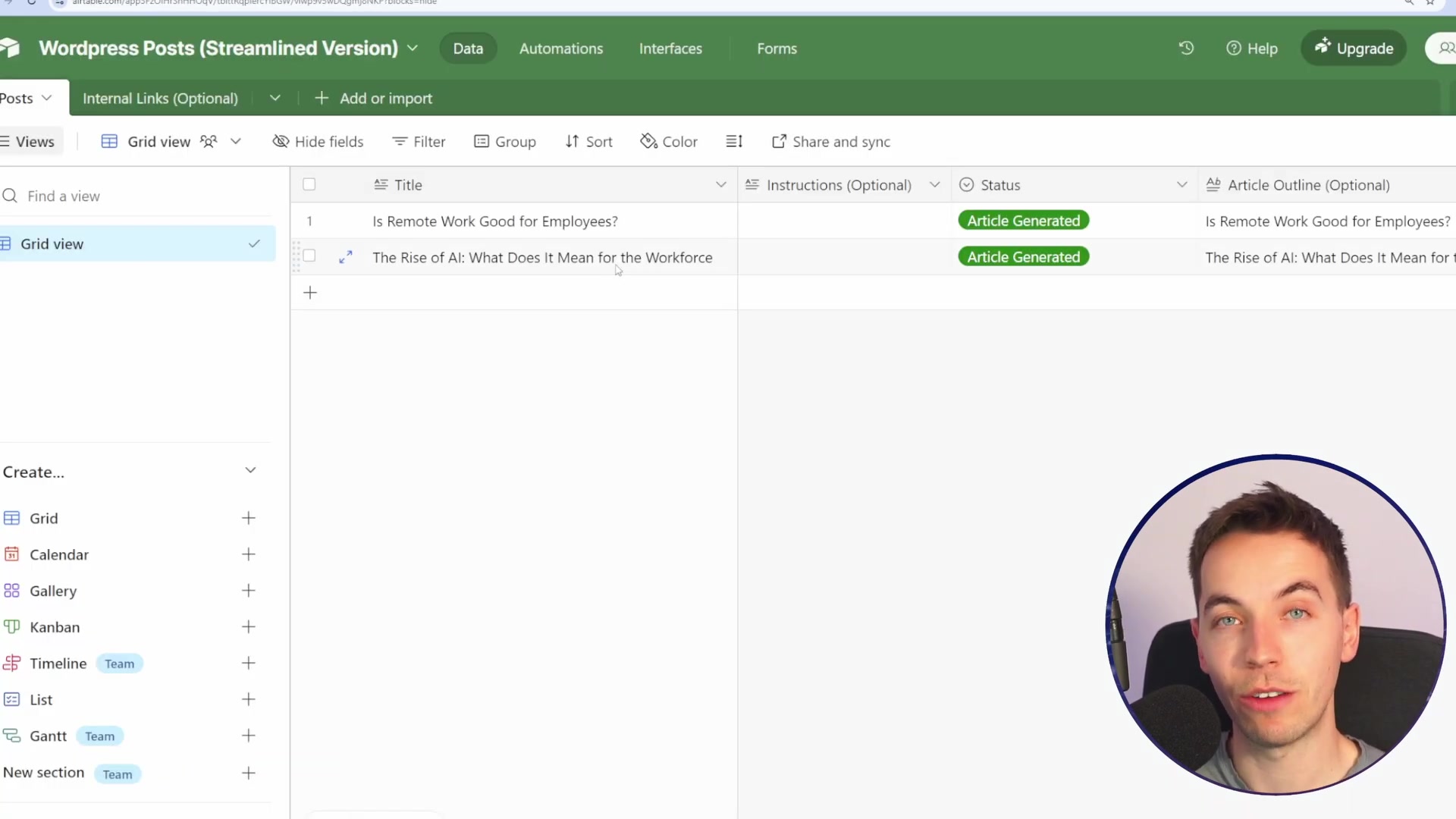Click the Kanban view type label
The height and width of the screenshot is (819, 1456).
pos(55,628)
